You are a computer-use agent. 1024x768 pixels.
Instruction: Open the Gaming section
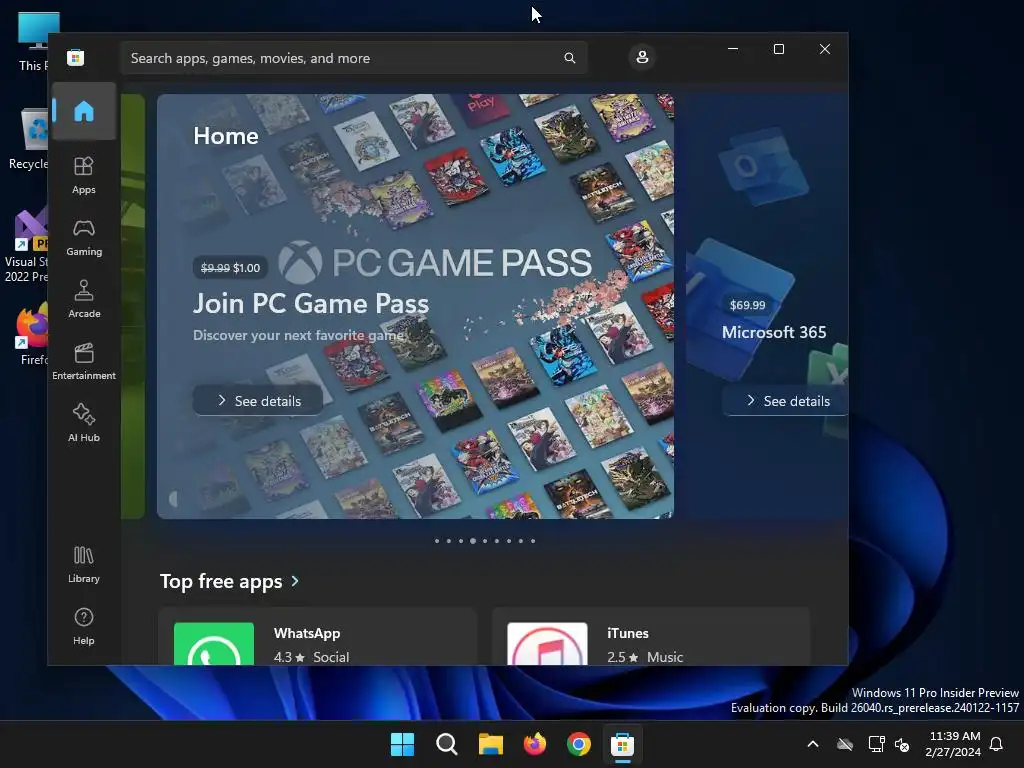[x=84, y=238]
